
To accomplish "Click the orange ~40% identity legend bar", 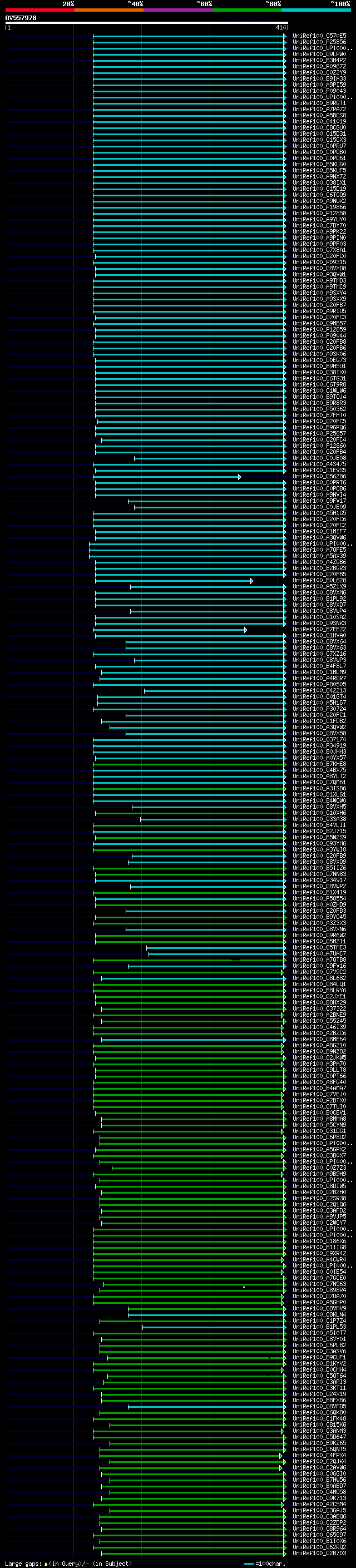I will point(108,10).
